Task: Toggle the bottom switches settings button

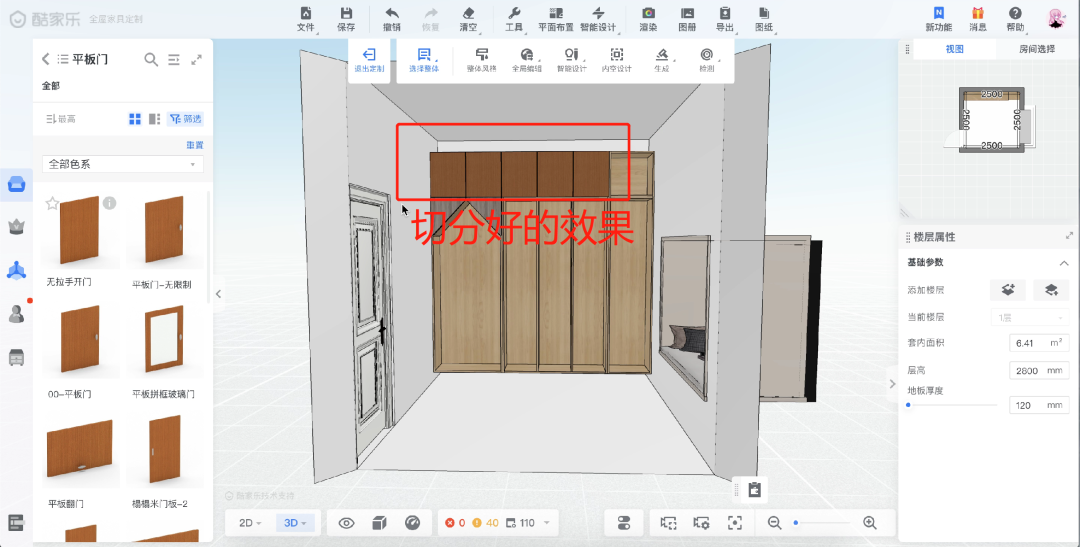Action: click(x=624, y=524)
